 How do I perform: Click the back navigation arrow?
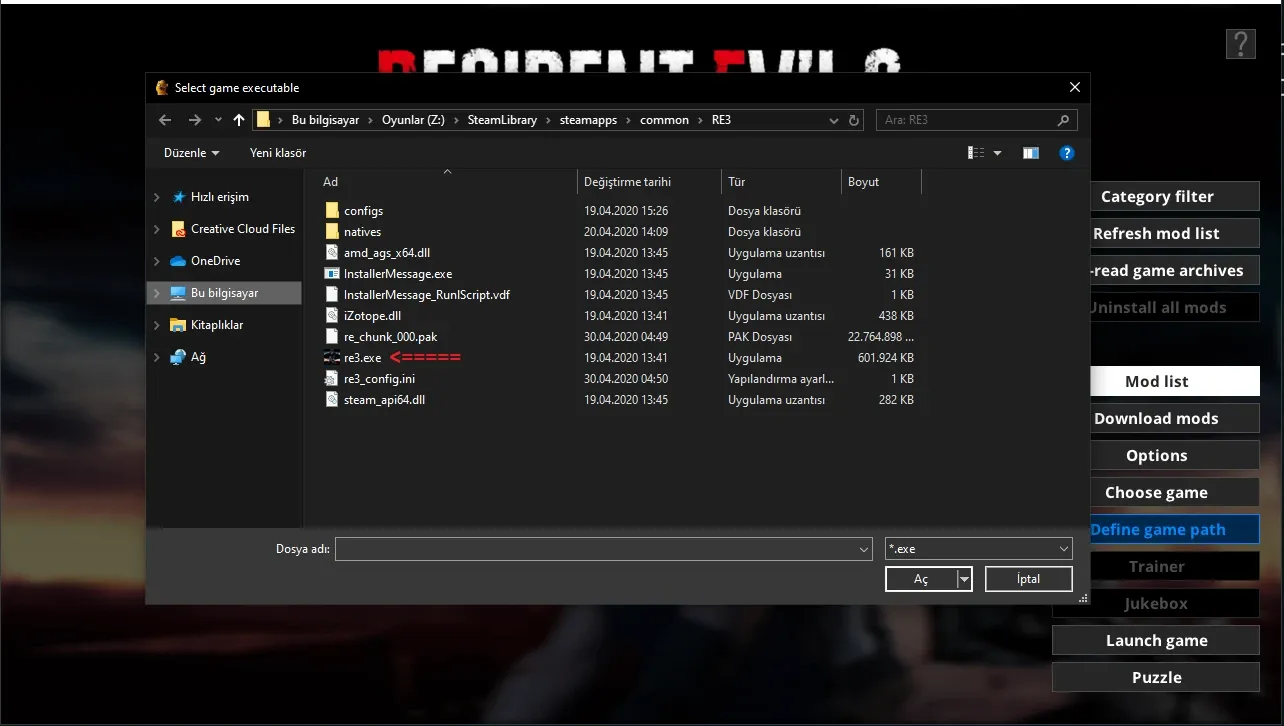pos(165,120)
